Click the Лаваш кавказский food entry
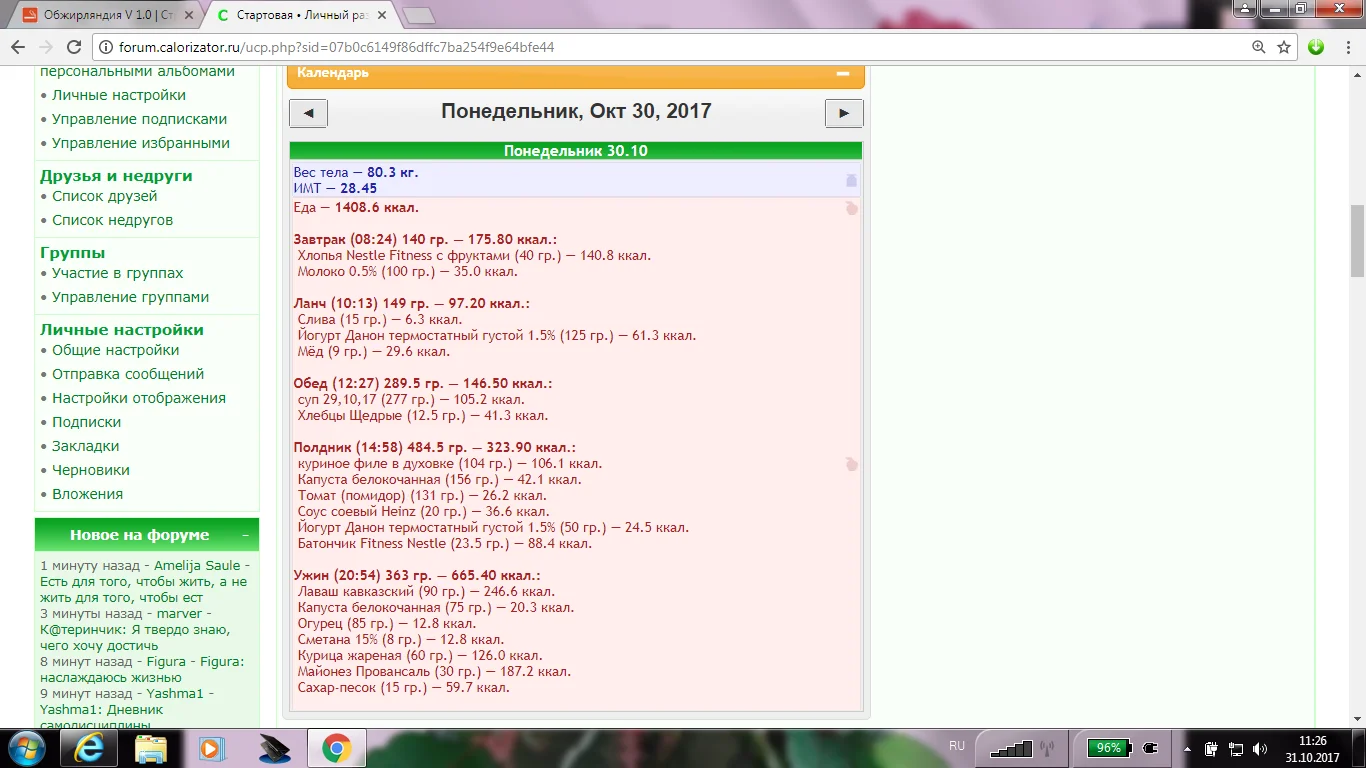The image size is (1366, 768). tap(426, 592)
